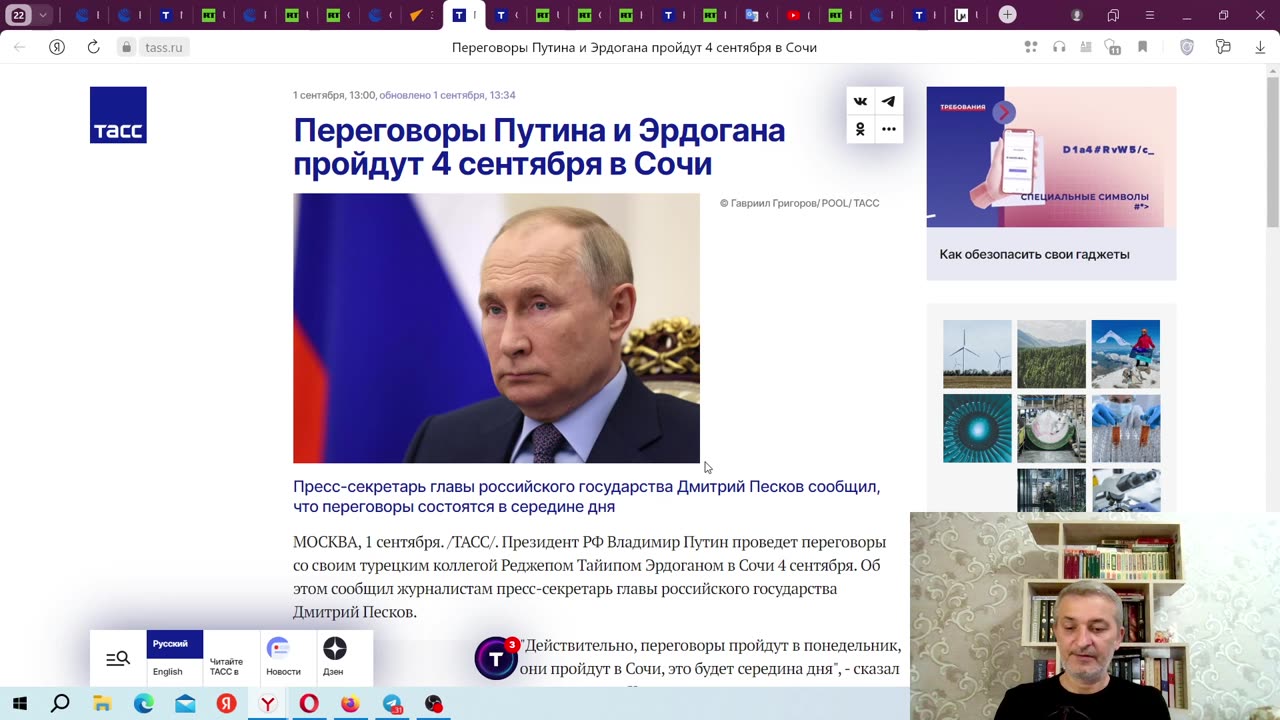This screenshot has height=720, width=1280.
Task: Open bookmarks collections panel icon
Action: pos(1113,15)
